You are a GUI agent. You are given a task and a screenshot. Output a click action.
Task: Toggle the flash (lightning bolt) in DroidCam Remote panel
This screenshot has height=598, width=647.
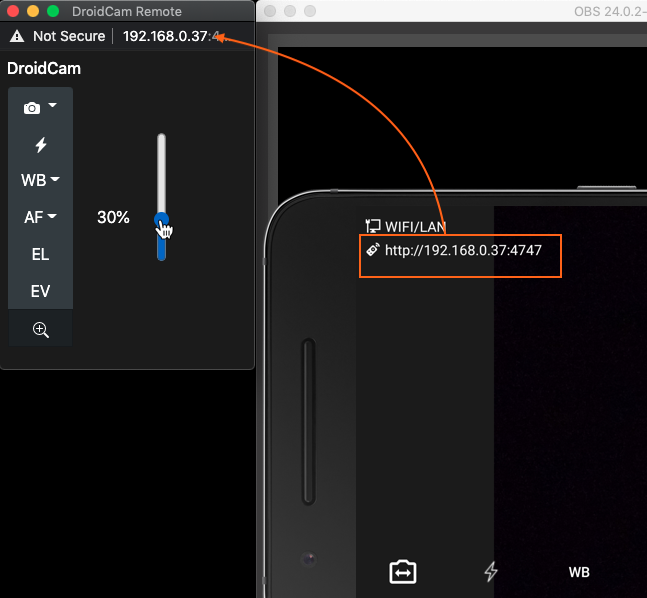point(40,144)
